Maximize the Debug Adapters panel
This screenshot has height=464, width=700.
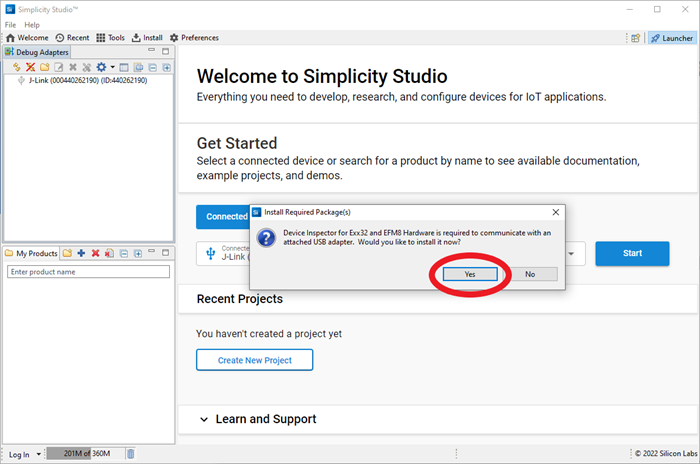[x=166, y=51]
